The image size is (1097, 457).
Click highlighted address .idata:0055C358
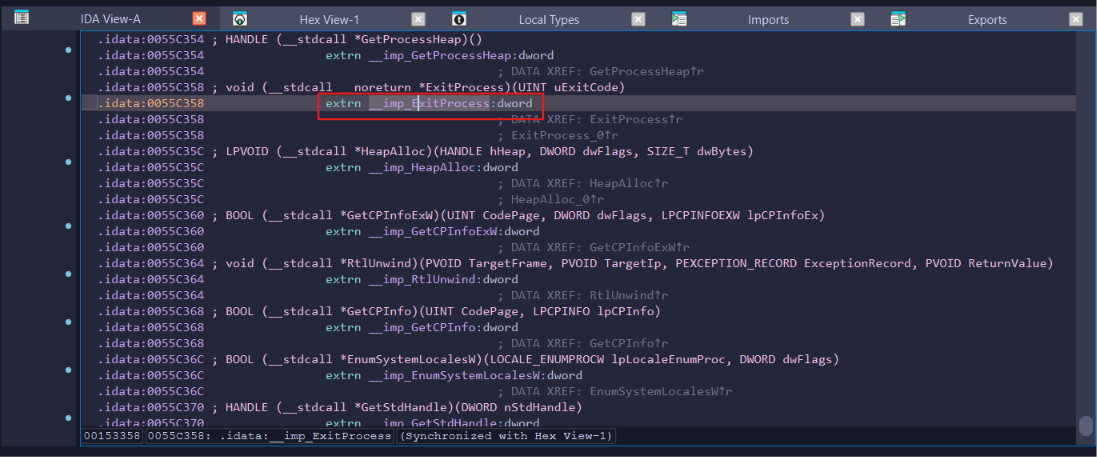pos(150,104)
